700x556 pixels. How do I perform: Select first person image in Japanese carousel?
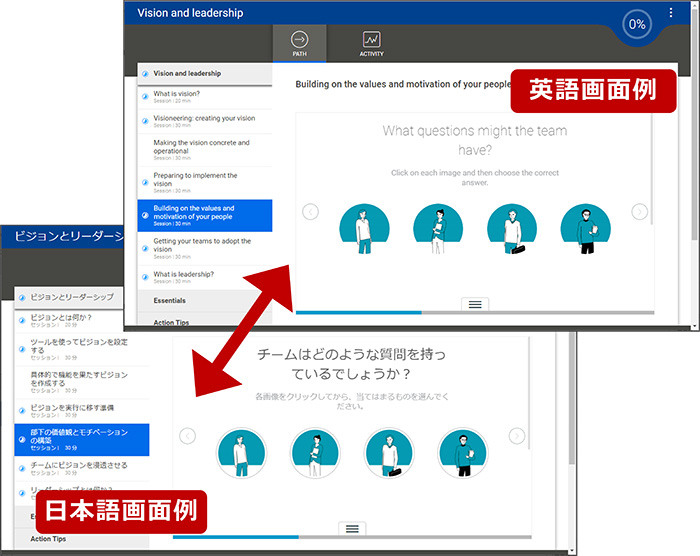(242, 453)
